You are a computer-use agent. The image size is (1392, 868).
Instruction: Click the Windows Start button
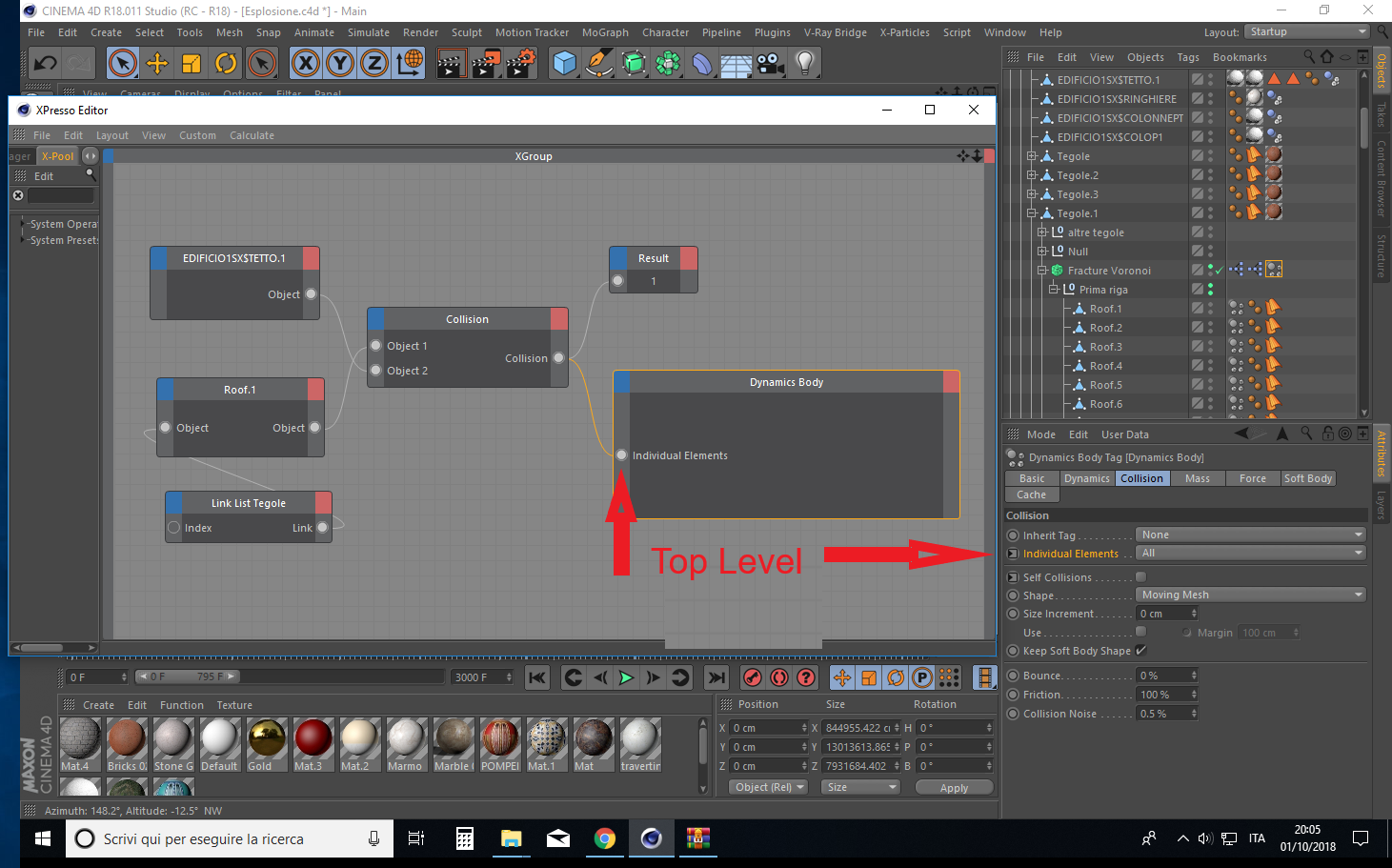pyautogui.click(x=42, y=838)
